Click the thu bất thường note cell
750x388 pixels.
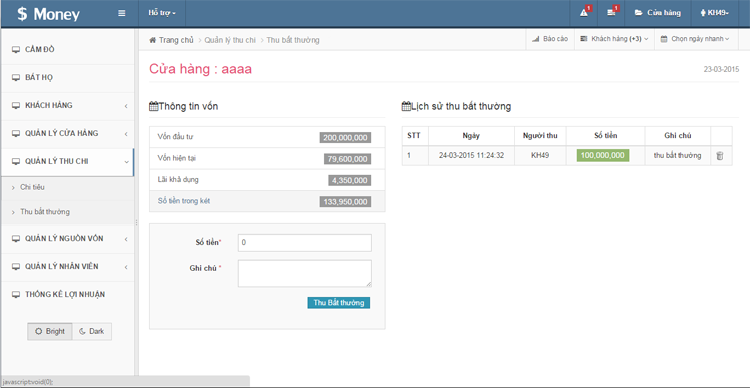coord(677,155)
